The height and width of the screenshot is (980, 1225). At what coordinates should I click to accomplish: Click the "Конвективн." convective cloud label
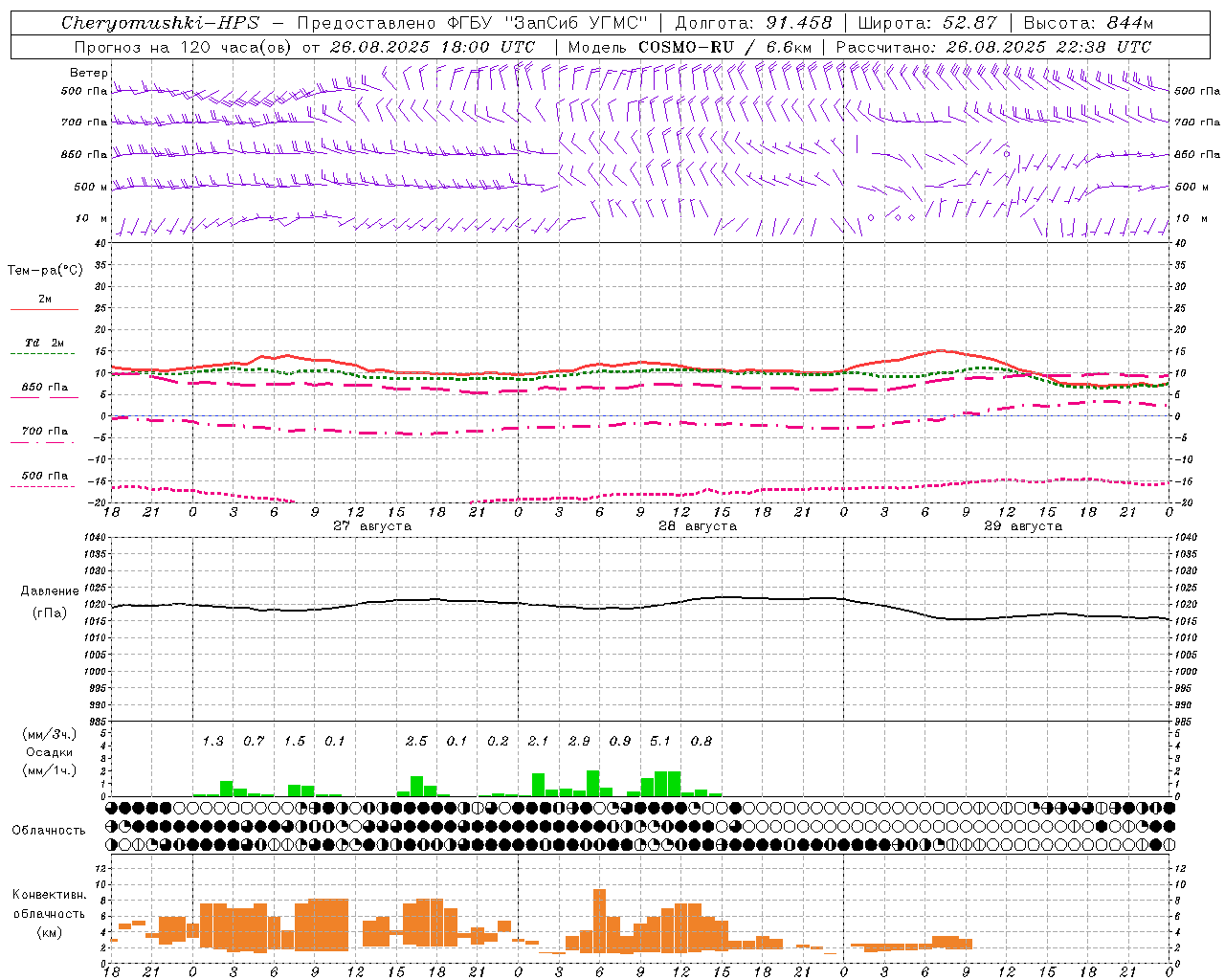[x=50, y=895]
